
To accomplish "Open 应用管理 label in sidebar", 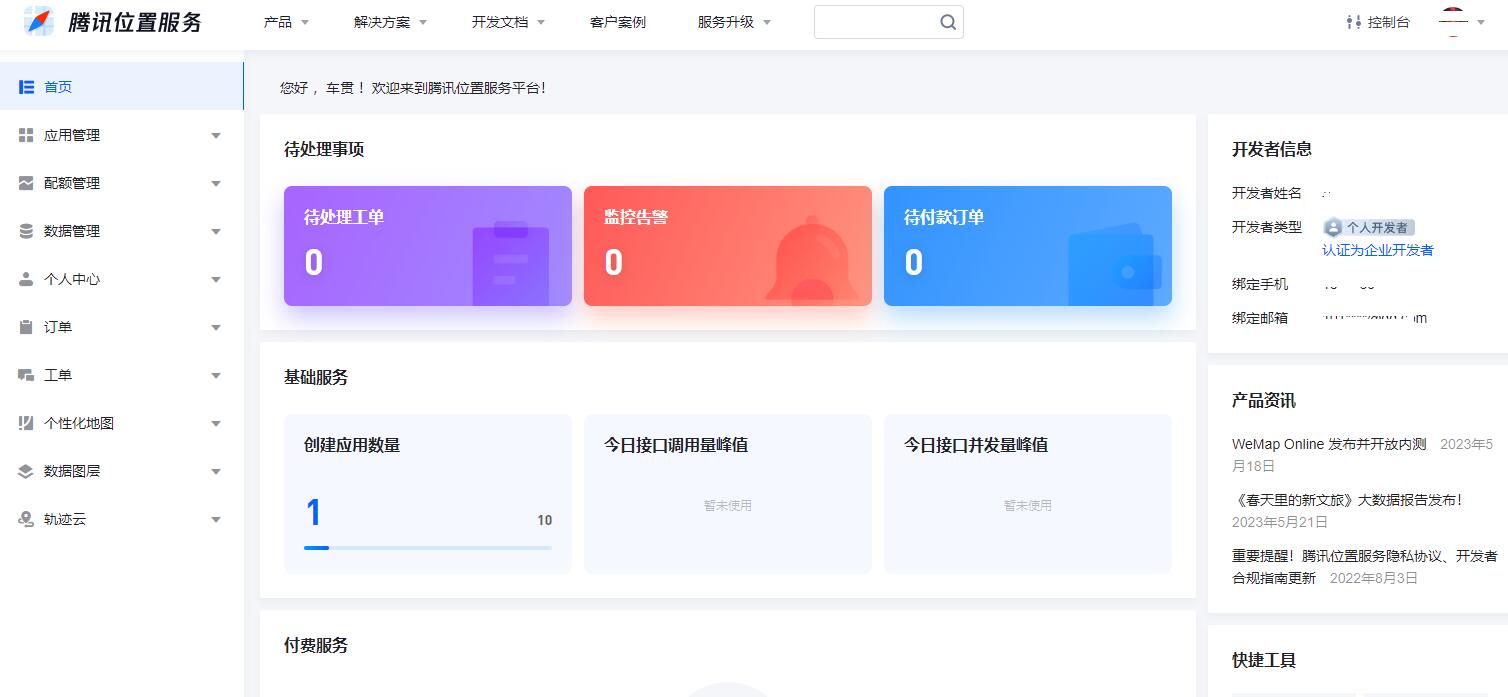I will 72,135.
